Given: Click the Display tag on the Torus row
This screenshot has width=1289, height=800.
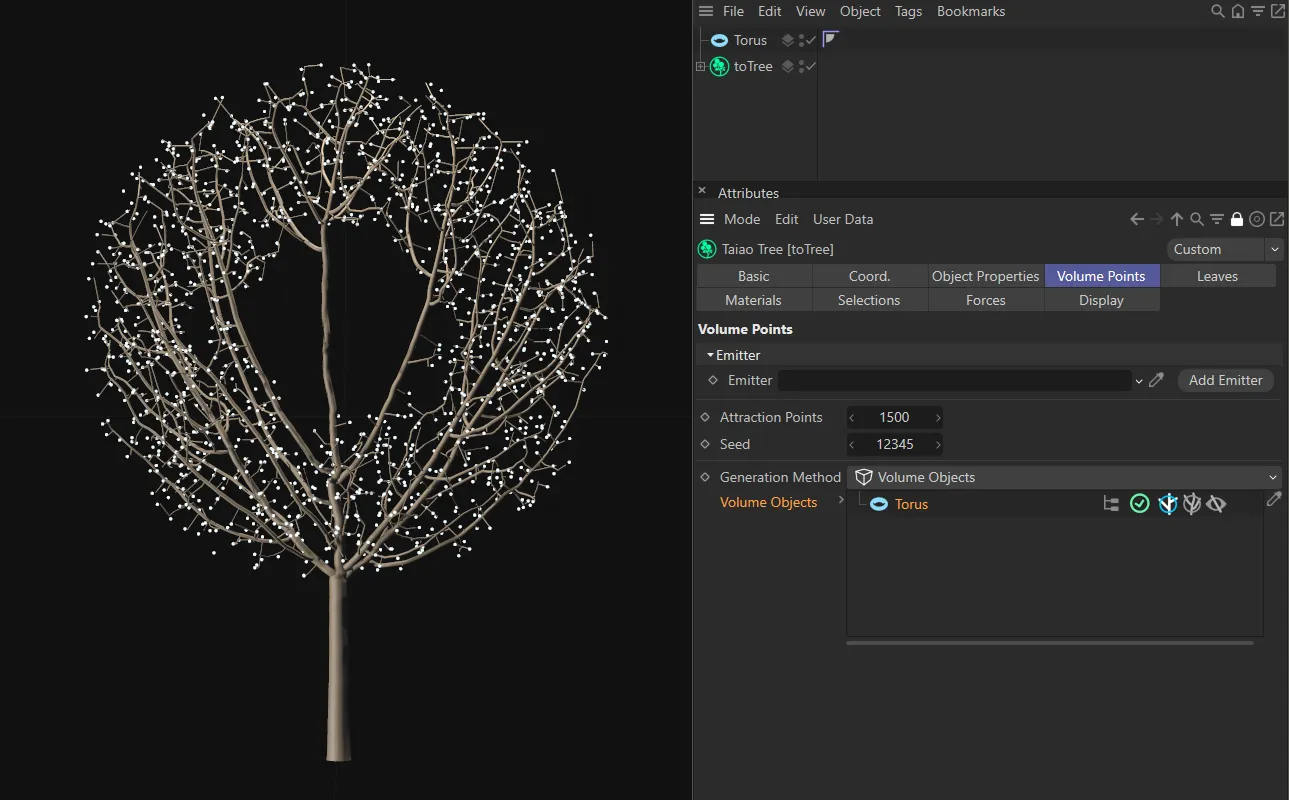Looking at the screenshot, I should 830,40.
